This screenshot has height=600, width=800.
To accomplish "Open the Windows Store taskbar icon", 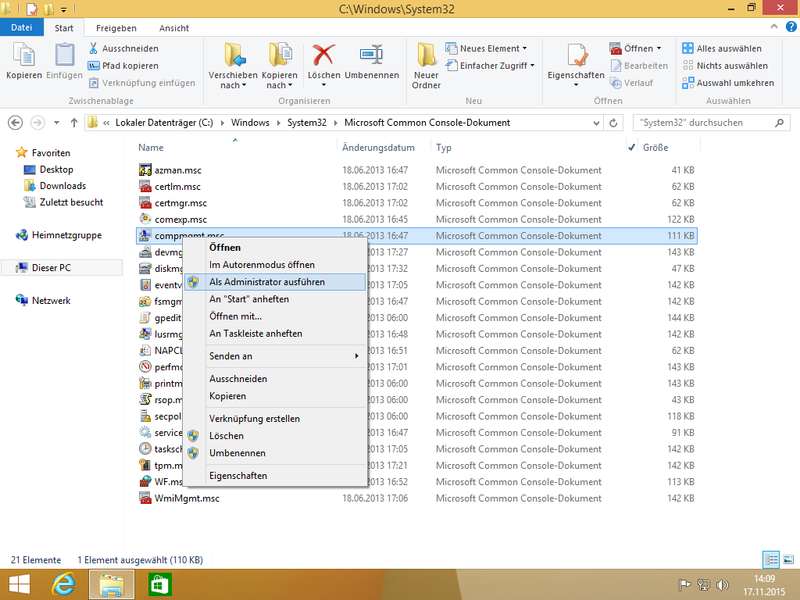I will [x=157, y=583].
